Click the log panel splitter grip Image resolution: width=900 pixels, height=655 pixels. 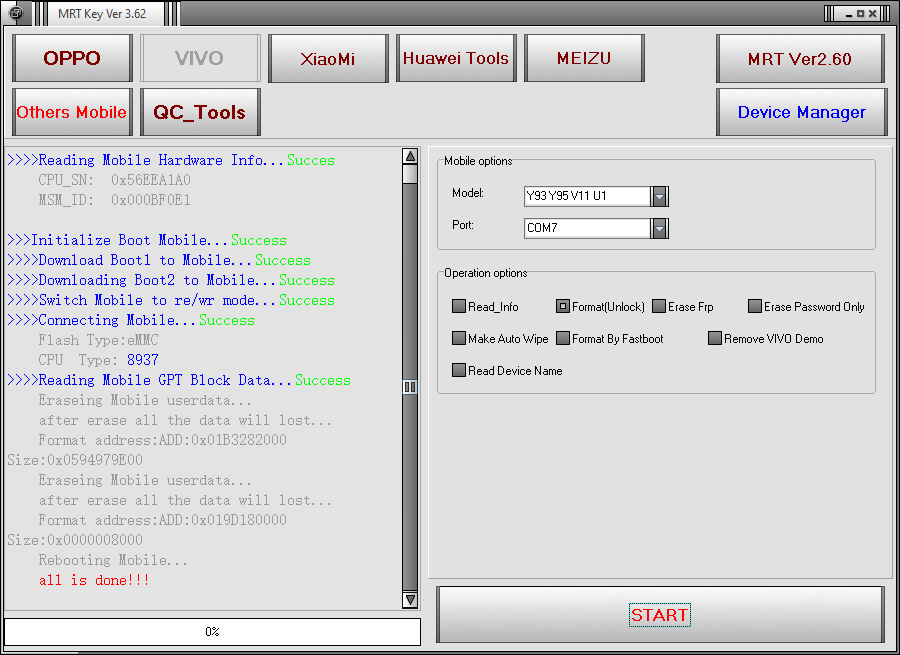410,387
